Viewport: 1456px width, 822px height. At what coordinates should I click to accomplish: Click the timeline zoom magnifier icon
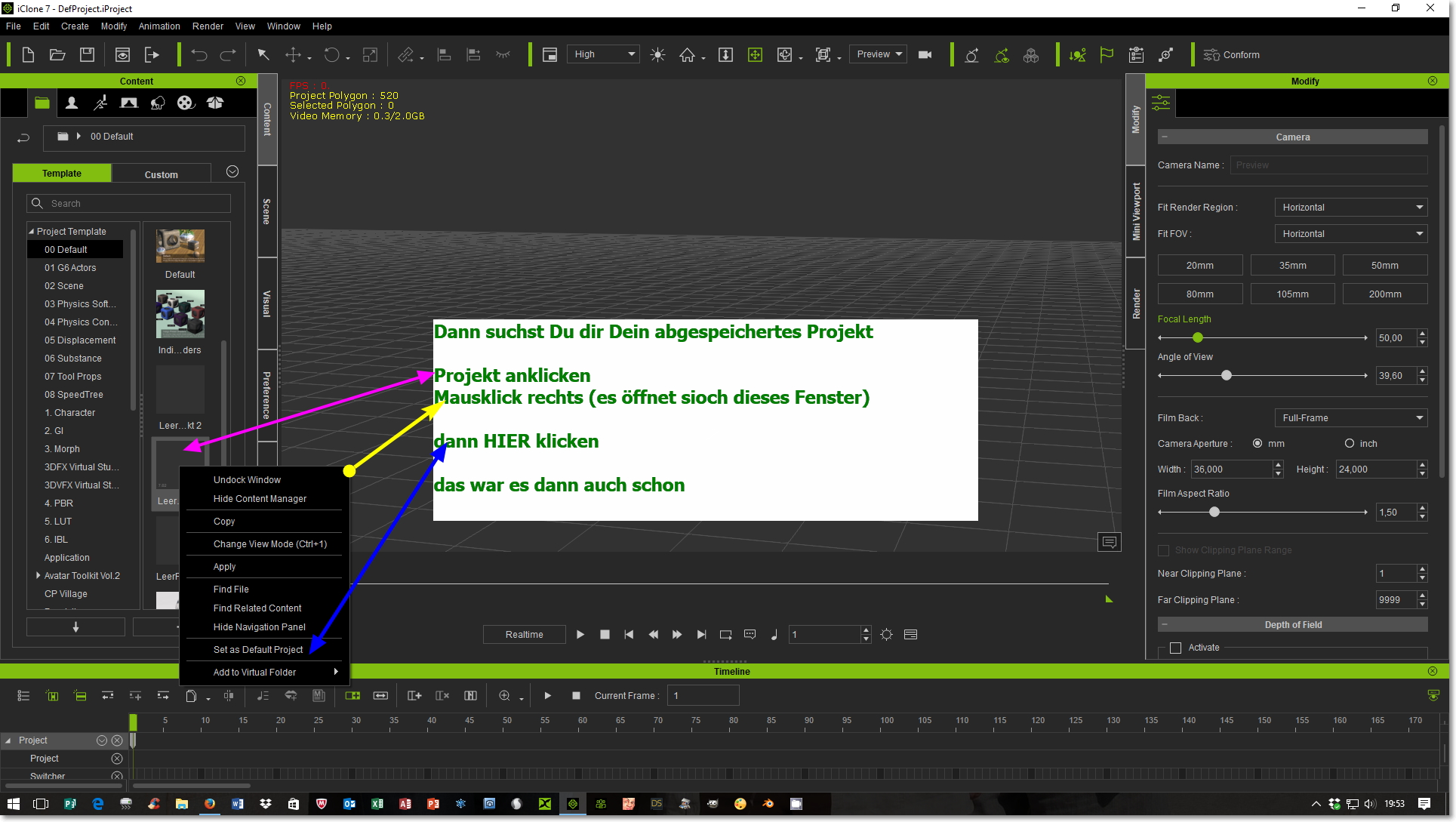pyautogui.click(x=504, y=696)
